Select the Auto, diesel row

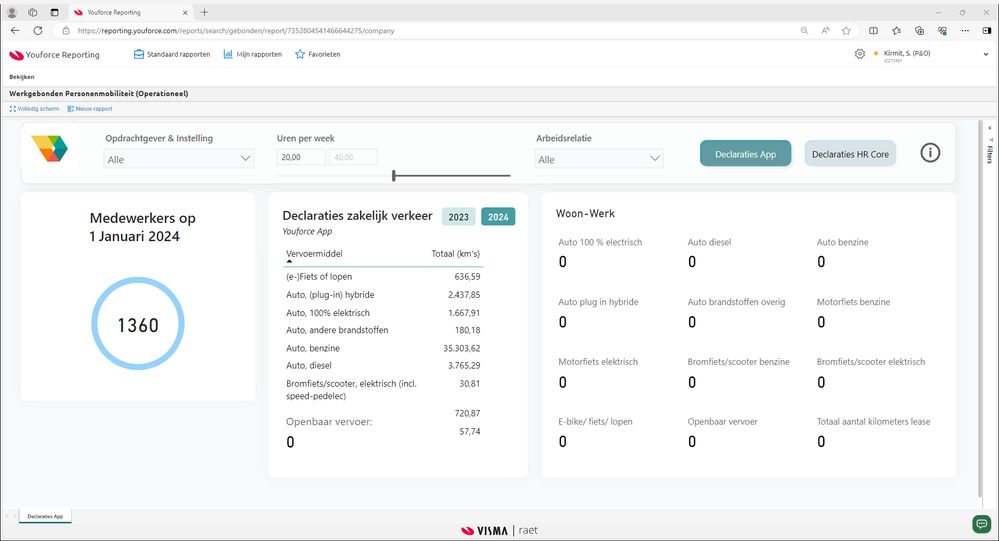tap(383, 366)
